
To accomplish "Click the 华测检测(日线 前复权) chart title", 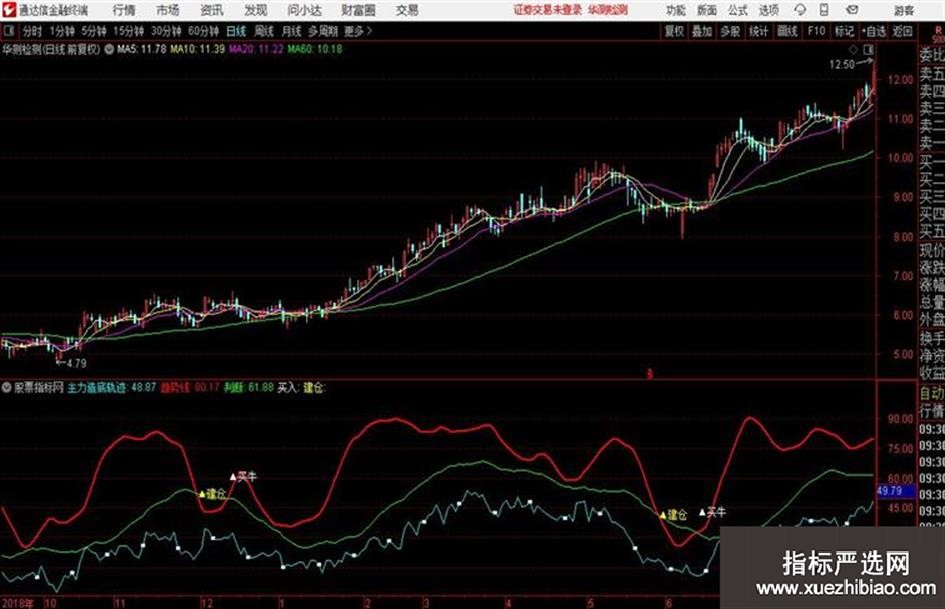I will pyautogui.click(x=51, y=49).
